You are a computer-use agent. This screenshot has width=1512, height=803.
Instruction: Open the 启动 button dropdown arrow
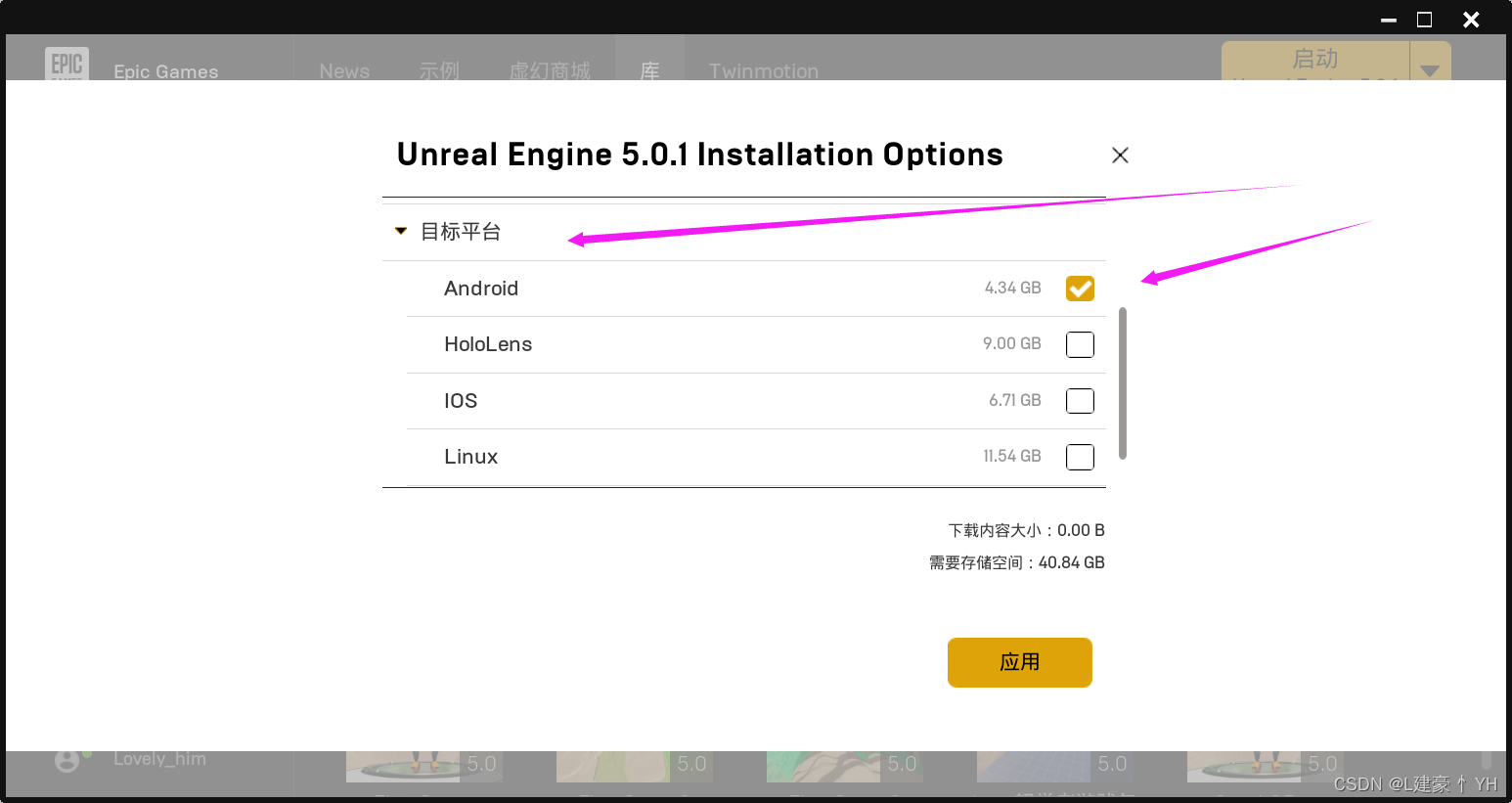[x=1430, y=68]
